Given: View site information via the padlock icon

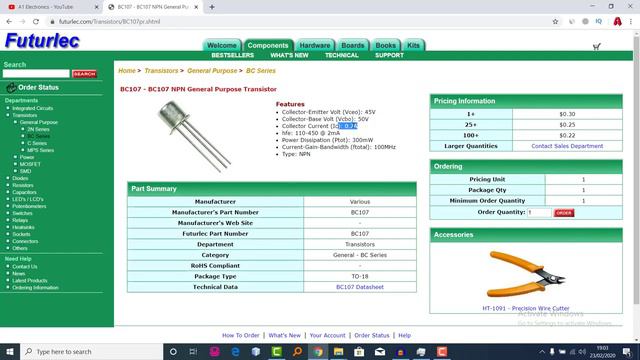Looking at the screenshot, I should pos(52,22).
